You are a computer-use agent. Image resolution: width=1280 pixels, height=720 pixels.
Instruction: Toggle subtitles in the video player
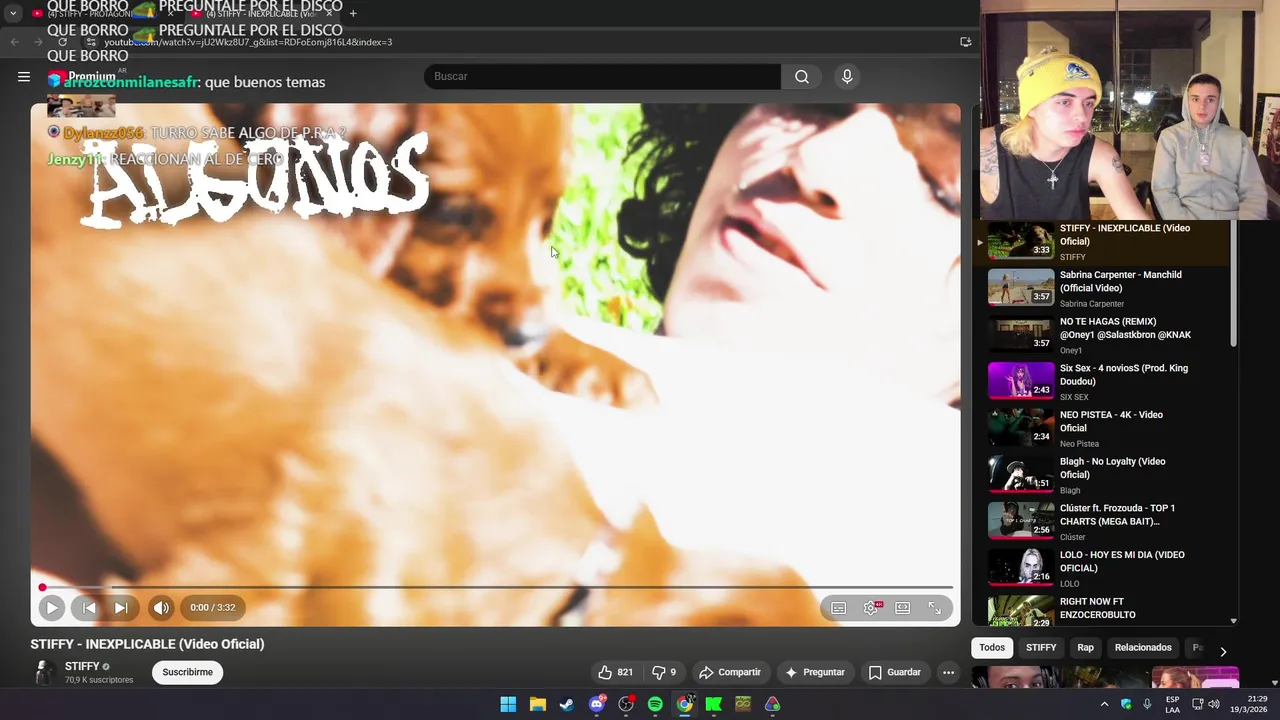click(x=839, y=608)
